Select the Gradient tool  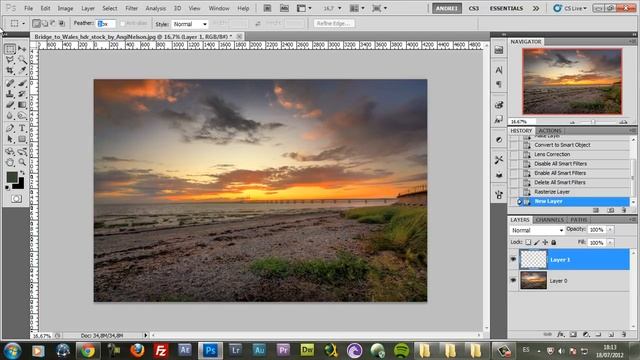pos(22,105)
